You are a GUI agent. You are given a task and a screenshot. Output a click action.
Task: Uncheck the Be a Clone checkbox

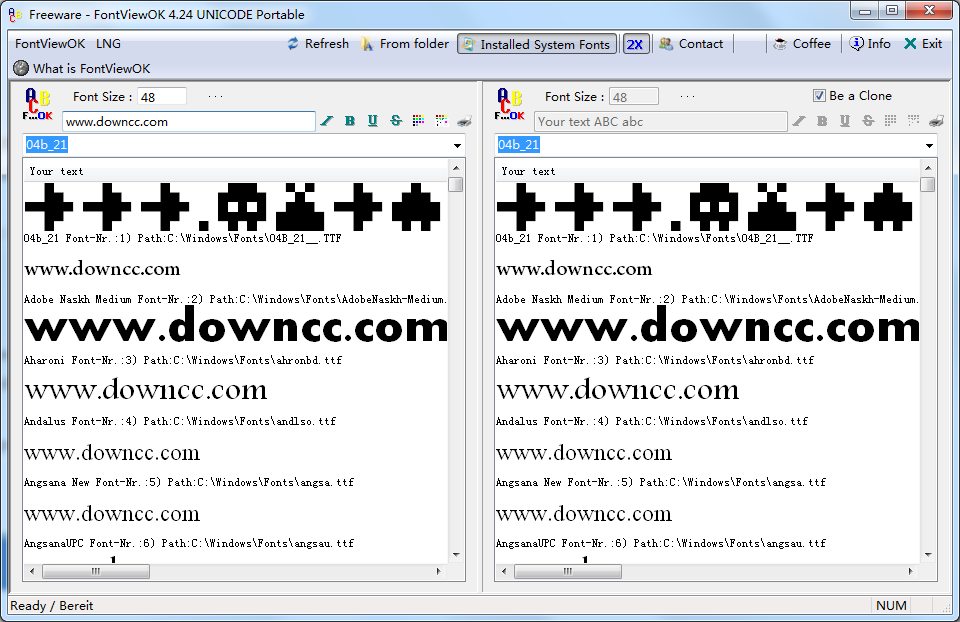pyautogui.click(x=820, y=96)
